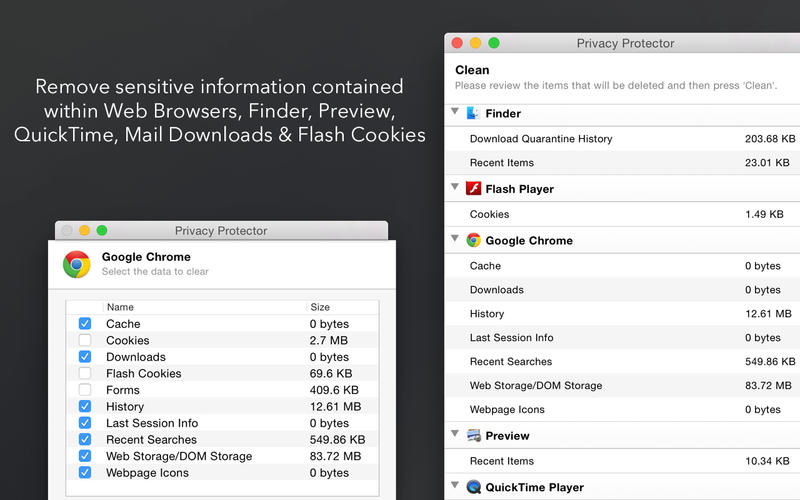Viewport: 800px width, 500px height.
Task: Click the Google Chrome heading in small window
Action: point(146,257)
